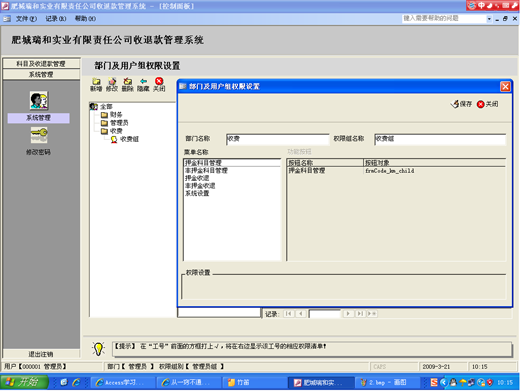The width and height of the screenshot is (520, 391).
Task: Open the 开始 Start button
Action: [24, 382]
